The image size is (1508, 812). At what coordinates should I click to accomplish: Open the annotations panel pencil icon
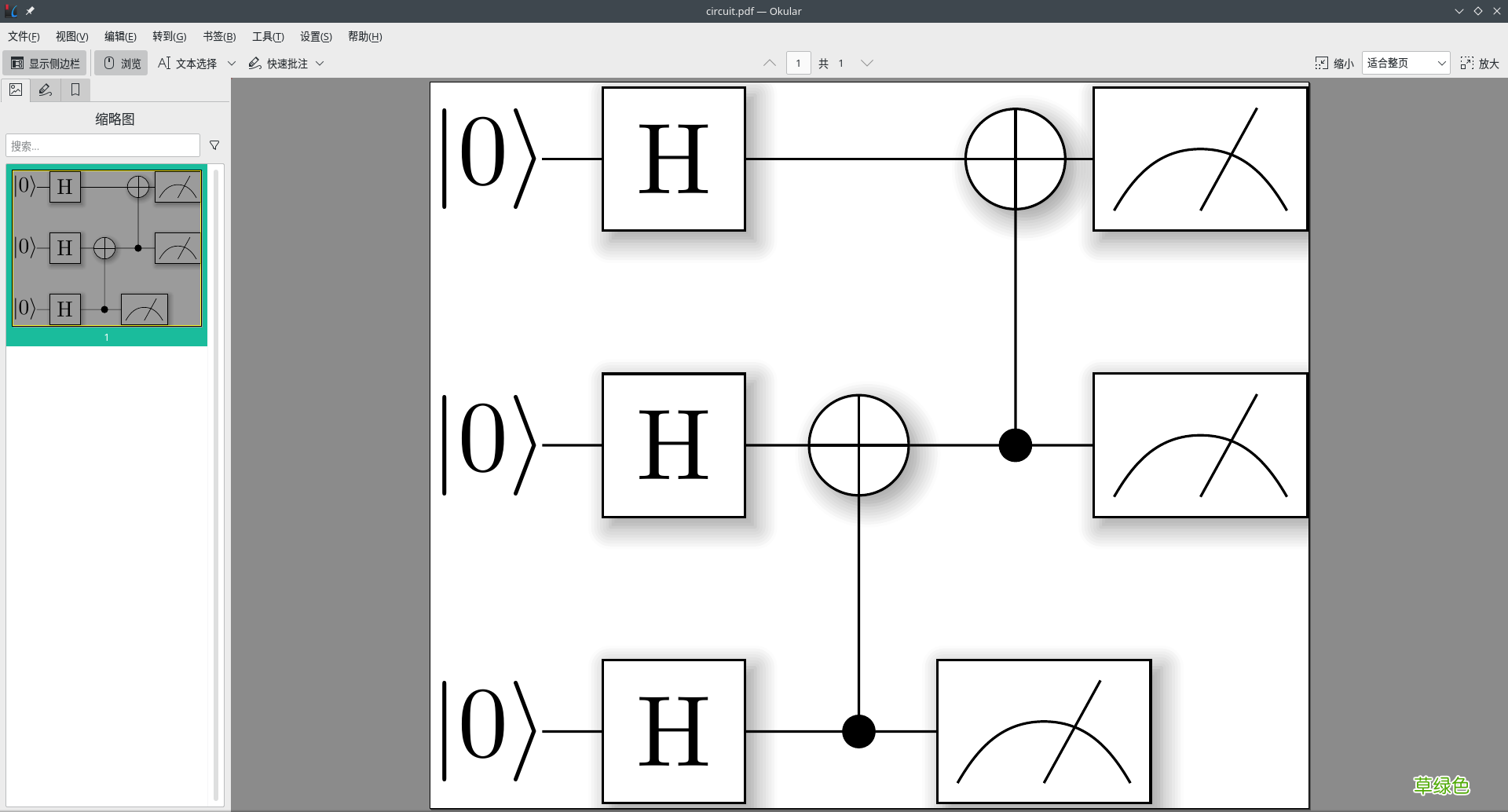tap(46, 90)
